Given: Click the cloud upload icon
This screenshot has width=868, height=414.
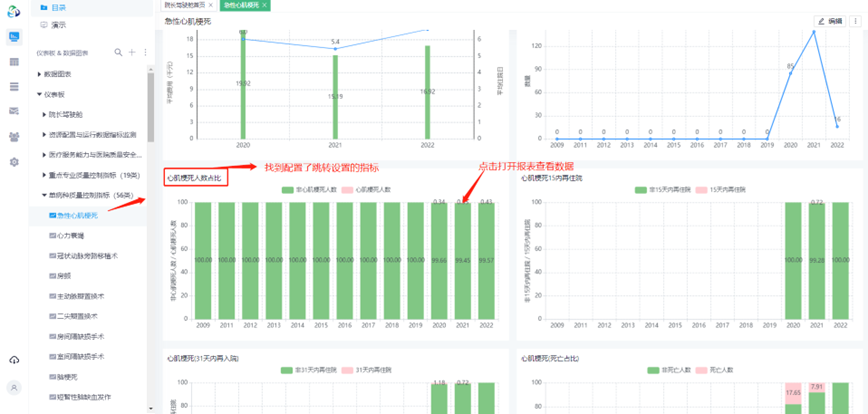Looking at the screenshot, I should [14, 360].
